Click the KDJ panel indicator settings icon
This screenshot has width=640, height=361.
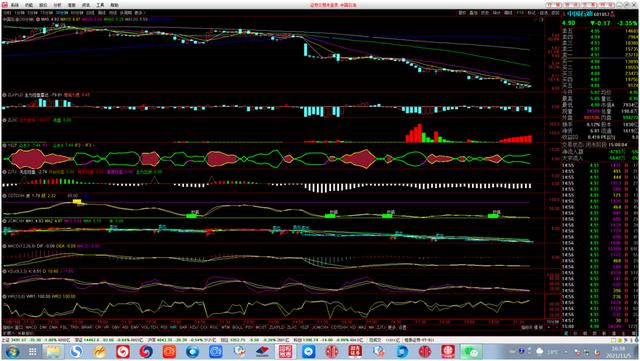point(4,271)
